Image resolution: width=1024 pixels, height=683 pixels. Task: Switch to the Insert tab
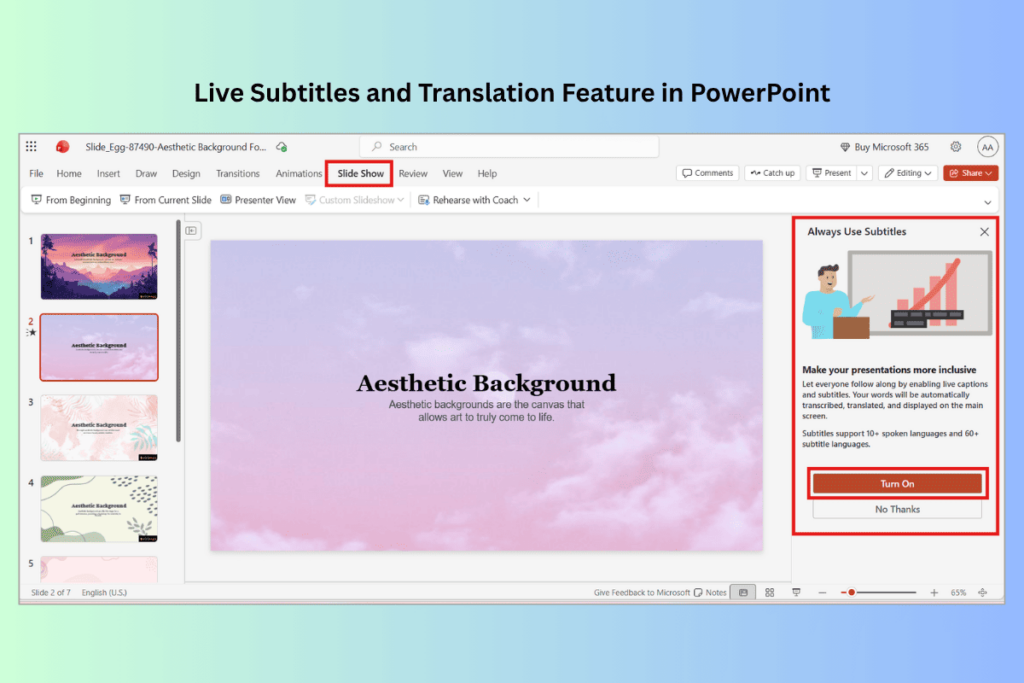[108, 173]
